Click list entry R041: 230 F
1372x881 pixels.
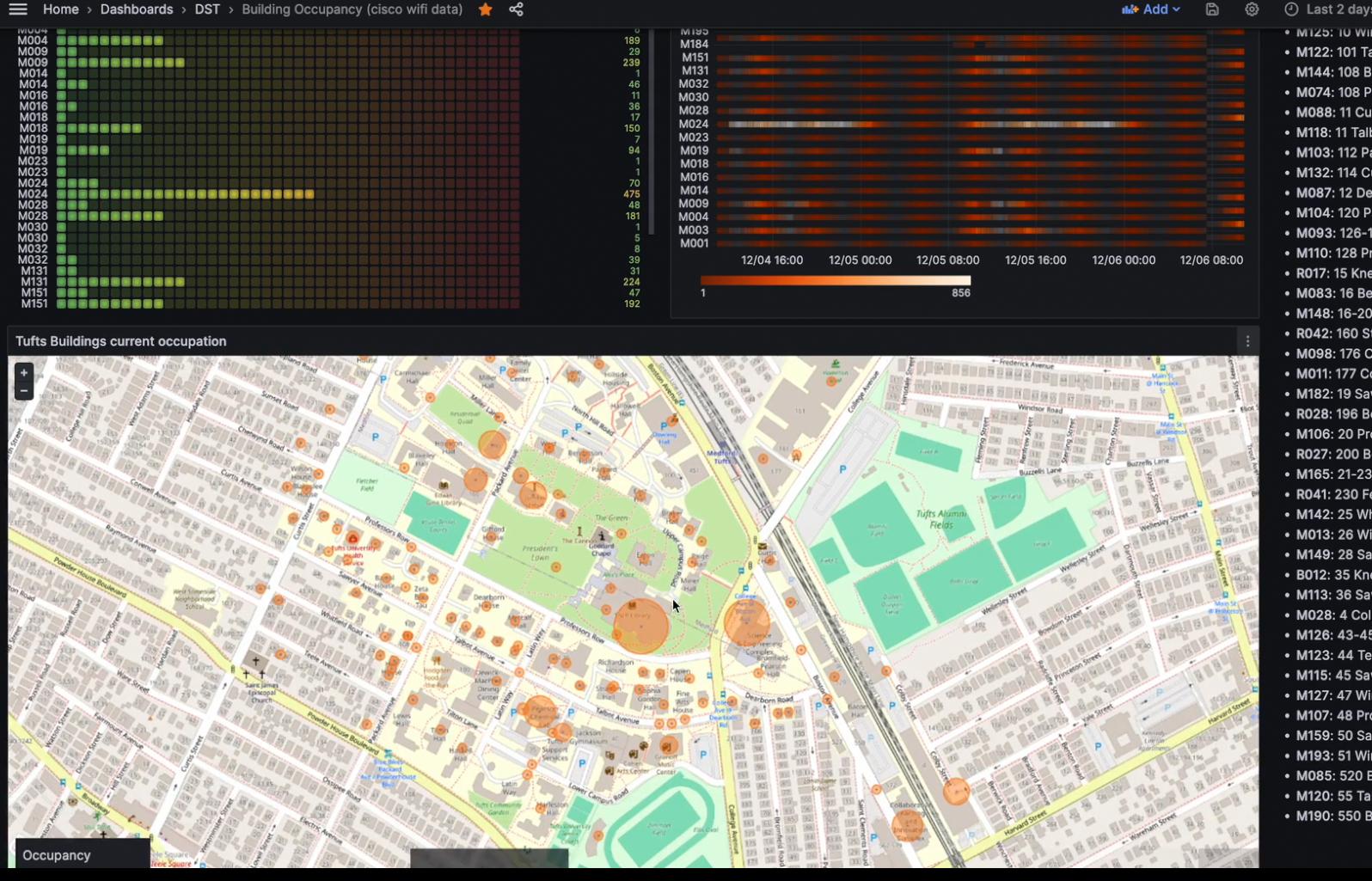pyautogui.click(x=1333, y=494)
